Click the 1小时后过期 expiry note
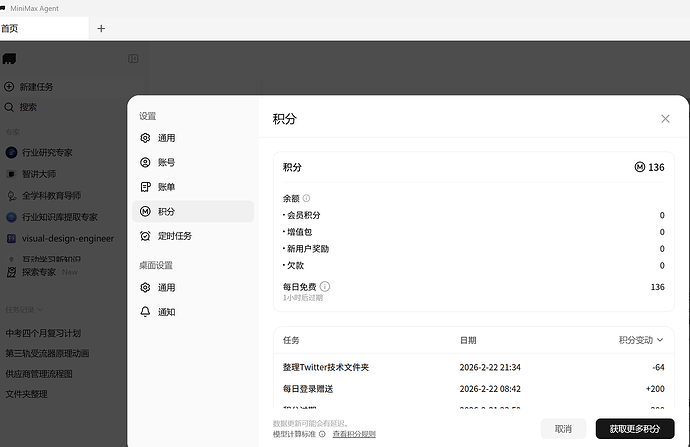The width and height of the screenshot is (690, 447). [303, 298]
